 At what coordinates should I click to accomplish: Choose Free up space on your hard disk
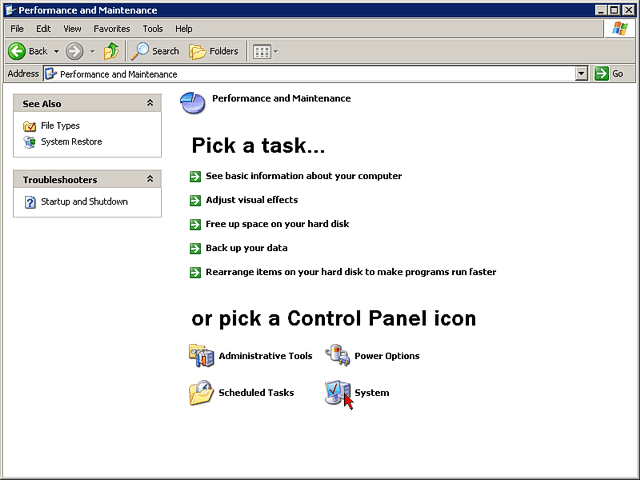coord(277,224)
